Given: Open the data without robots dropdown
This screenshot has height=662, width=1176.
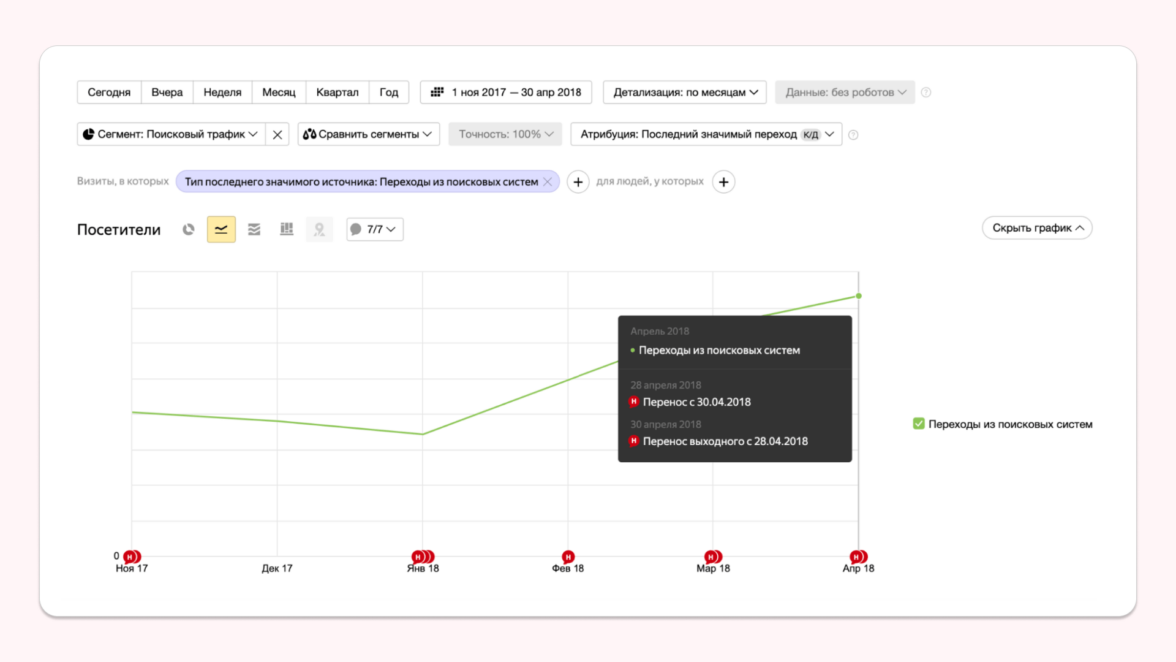Looking at the screenshot, I should tap(845, 92).
